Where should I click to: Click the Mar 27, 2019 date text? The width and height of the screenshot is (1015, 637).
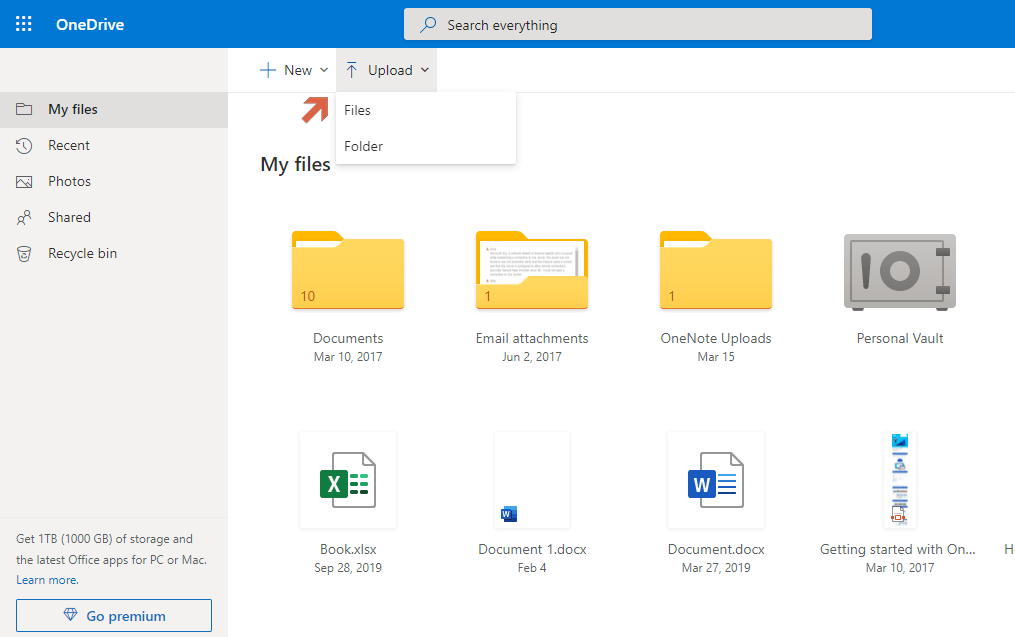(716, 568)
